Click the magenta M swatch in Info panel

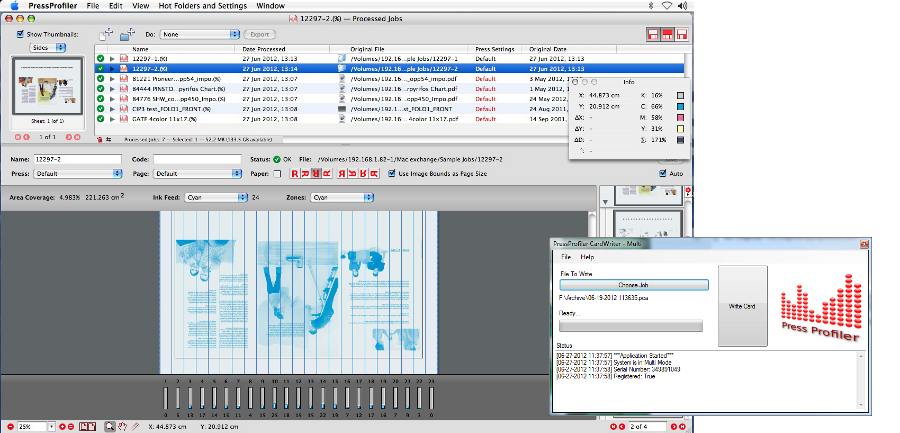pyautogui.click(x=680, y=118)
